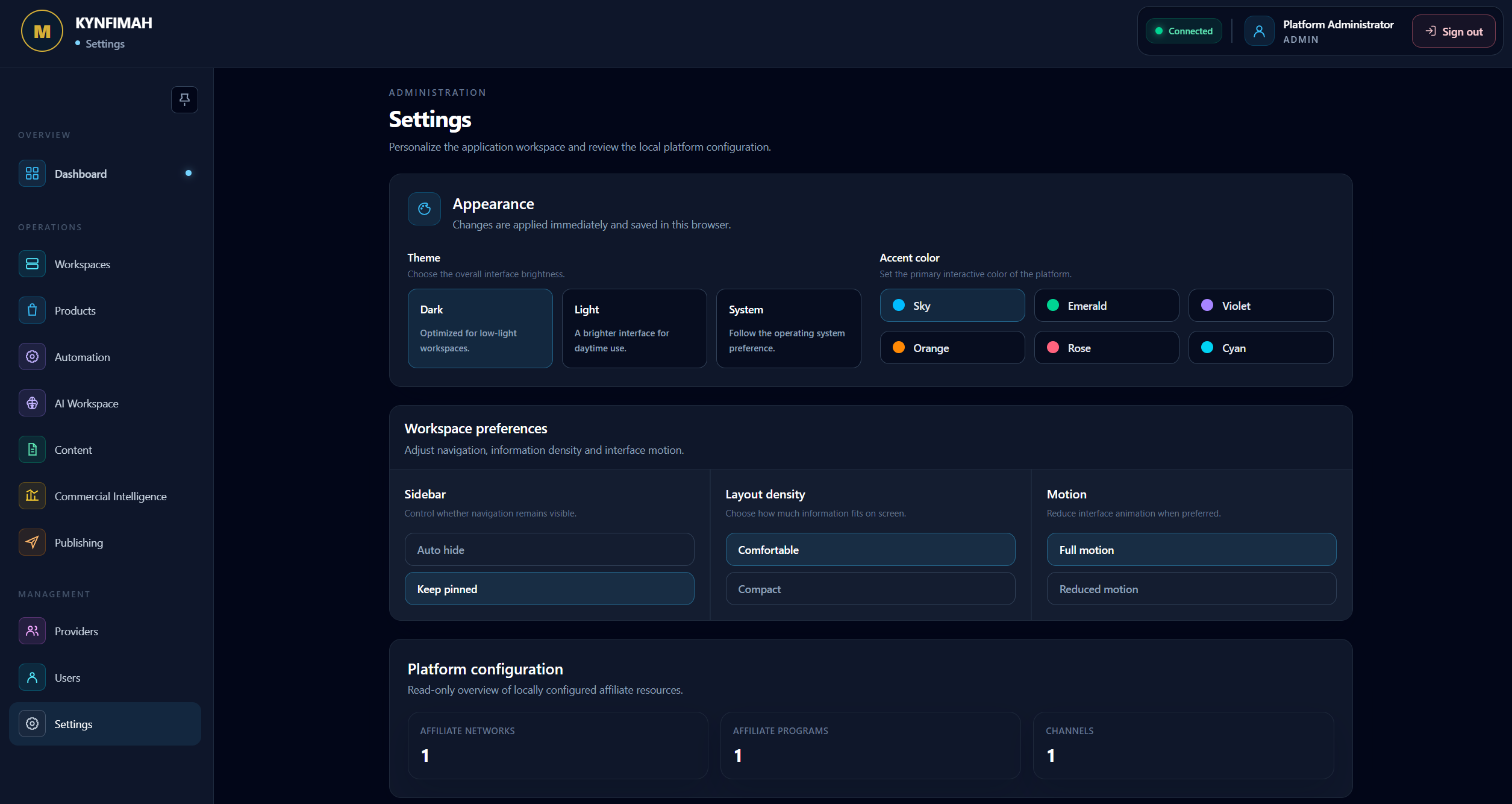Open Commercial Intelligence

point(105,496)
